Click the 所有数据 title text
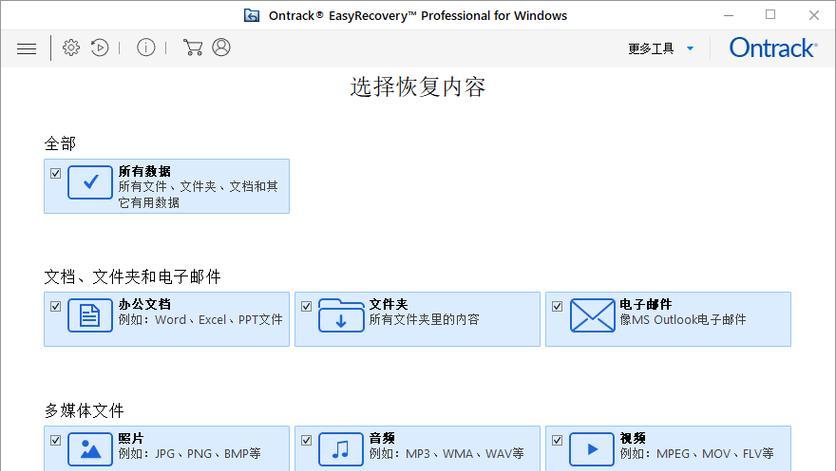Viewport: 836px width, 471px height. point(144,171)
